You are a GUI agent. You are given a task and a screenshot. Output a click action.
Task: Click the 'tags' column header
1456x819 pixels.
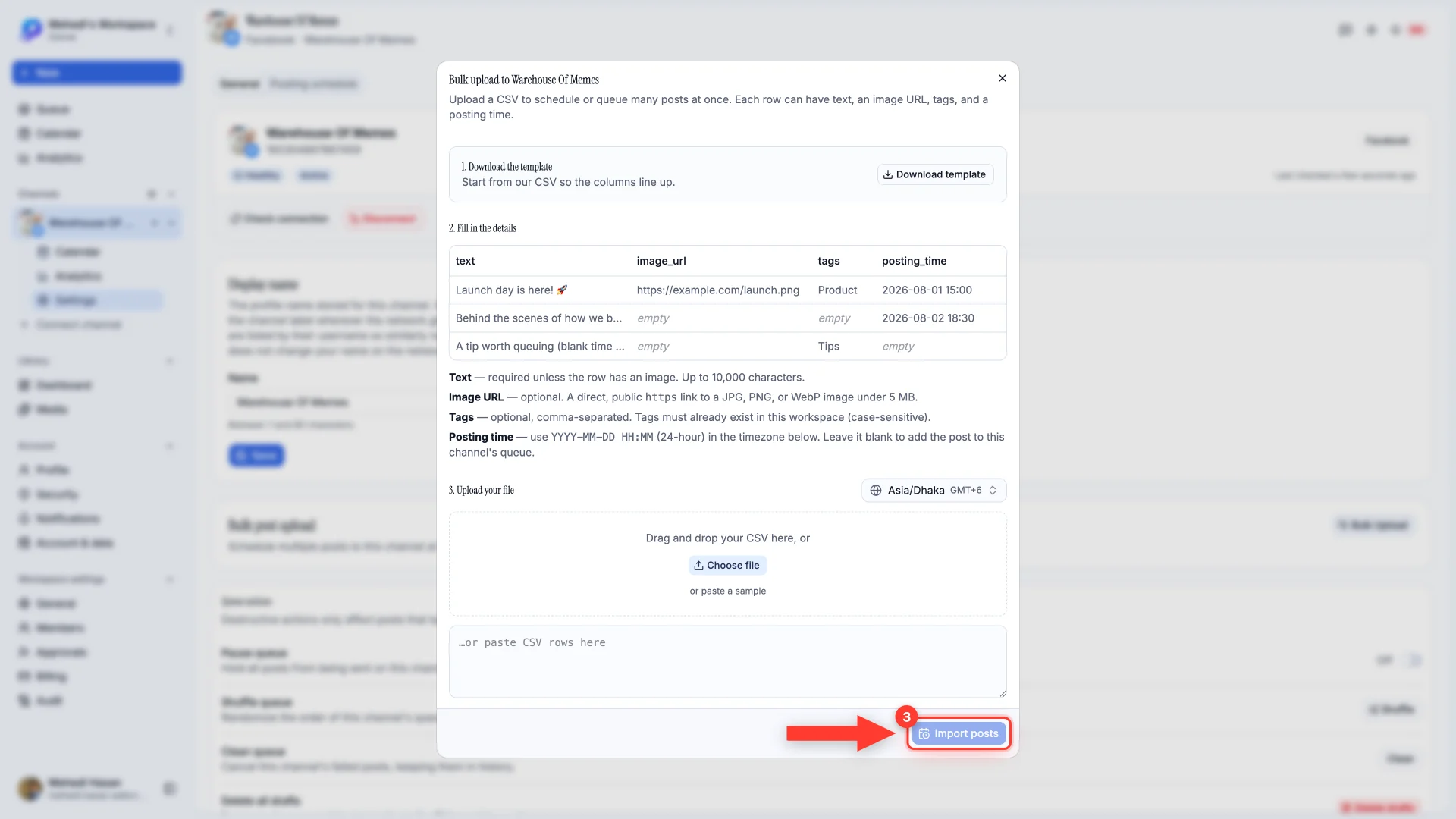point(829,261)
